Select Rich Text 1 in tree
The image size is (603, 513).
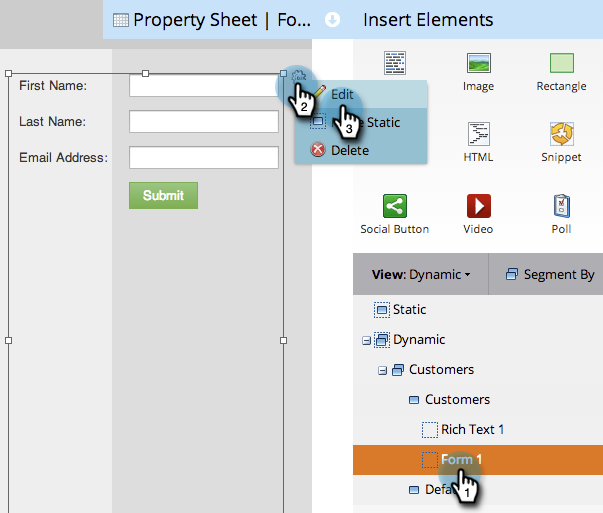coord(471,429)
